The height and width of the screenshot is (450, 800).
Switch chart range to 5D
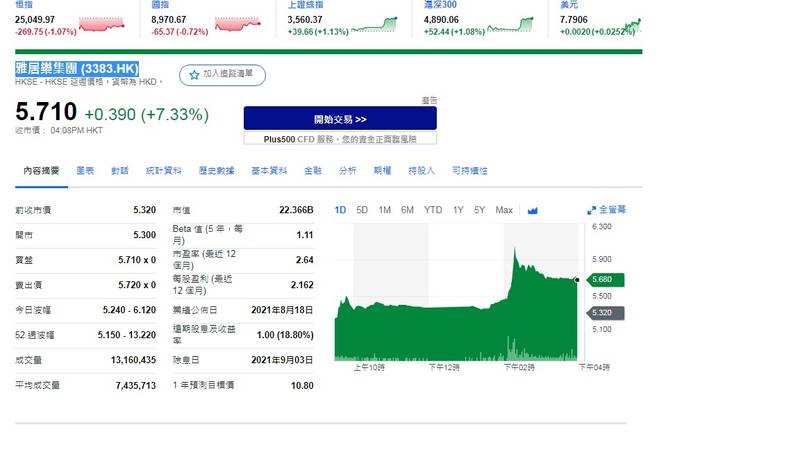click(x=362, y=210)
